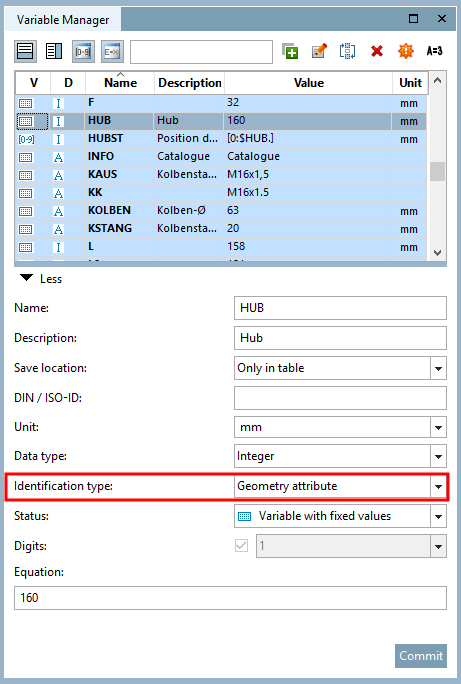The width and height of the screenshot is (461, 684).
Task: Click the Commit button
Action: pyautogui.click(x=421, y=656)
